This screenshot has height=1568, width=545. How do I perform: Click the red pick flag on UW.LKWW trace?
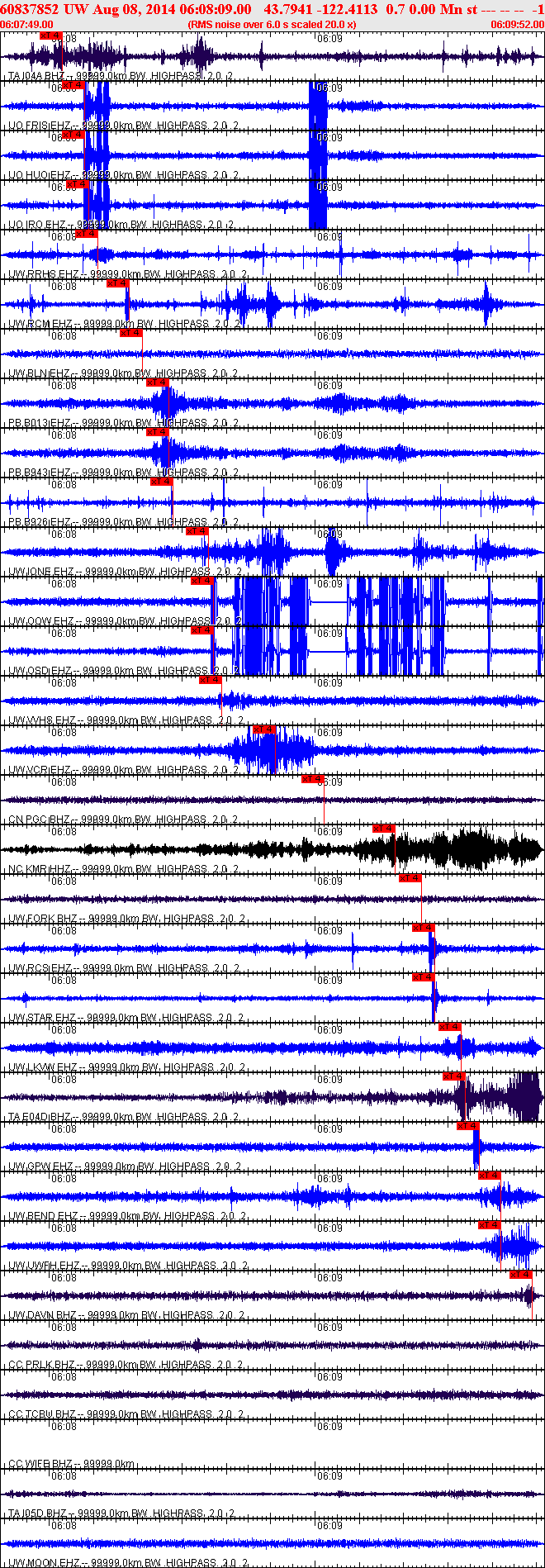tap(450, 1027)
